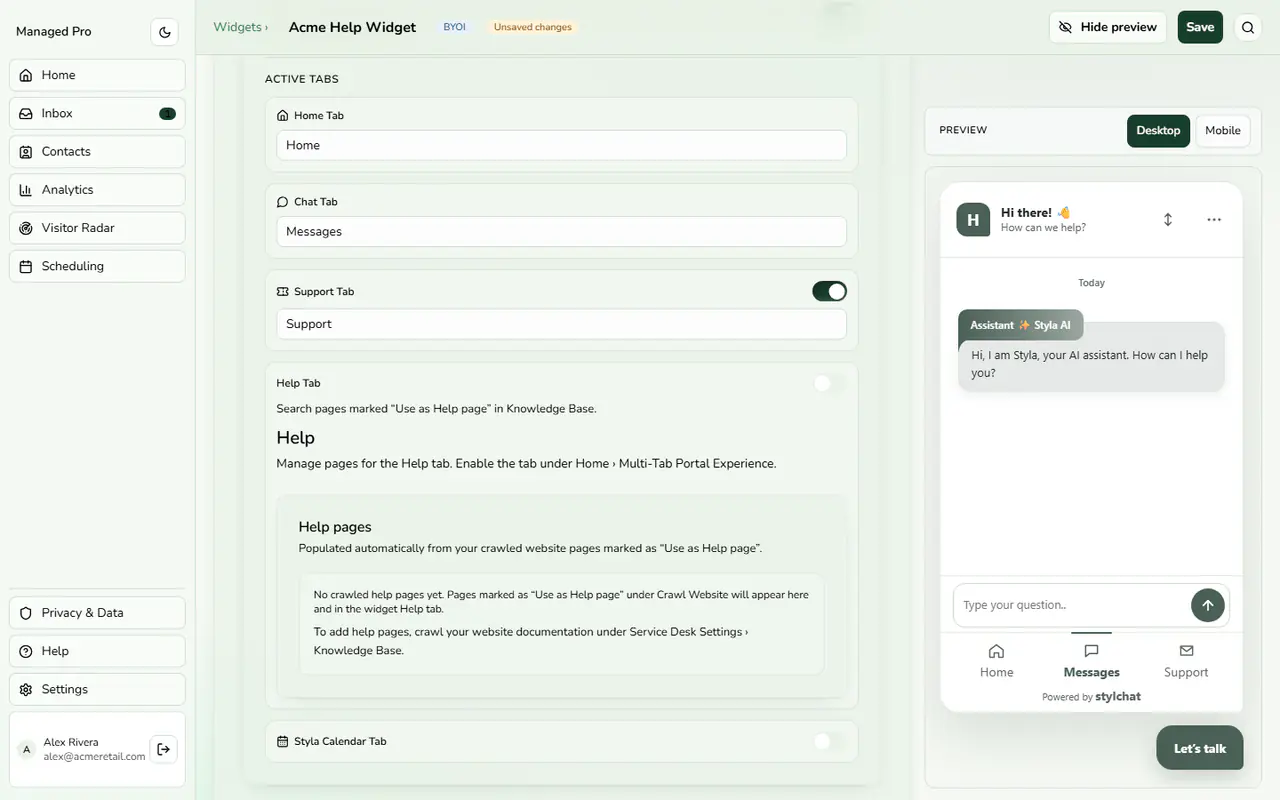Switch preview to Desktop view
The width and height of the screenshot is (1280, 800).
click(x=1158, y=131)
